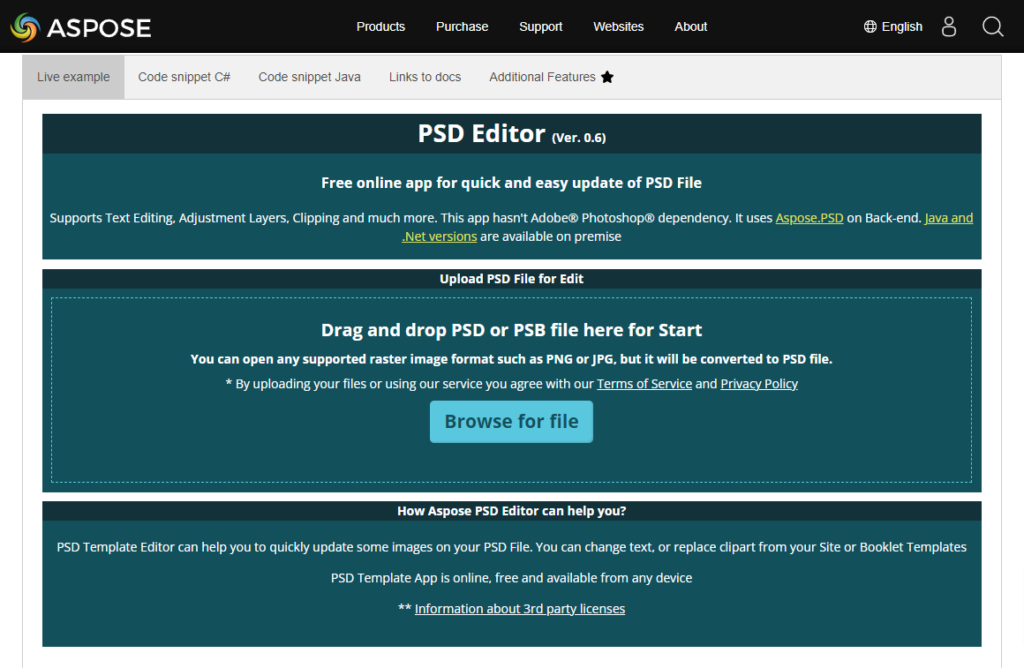Image resolution: width=1024 pixels, height=668 pixels.
Task: Open the Code snippet Java tab
Action: click(x=309, y=76)
